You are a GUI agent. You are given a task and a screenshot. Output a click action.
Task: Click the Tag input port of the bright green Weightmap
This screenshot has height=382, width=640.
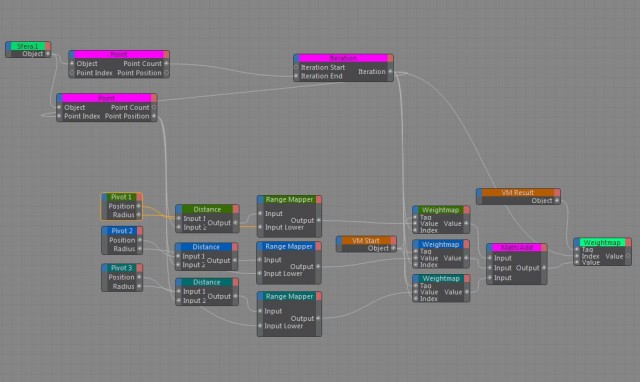(577, 249)
